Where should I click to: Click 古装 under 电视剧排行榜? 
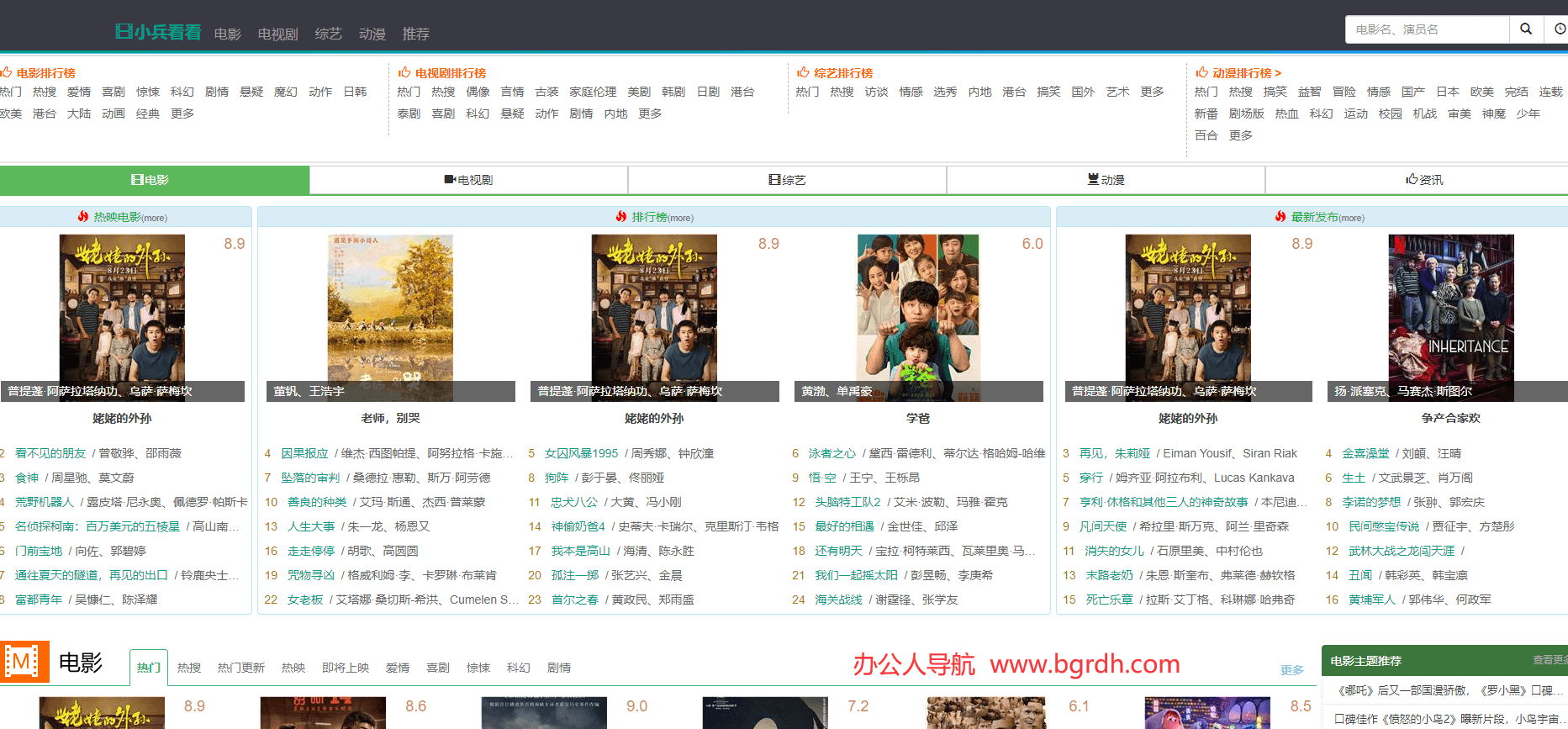point(546,92)
